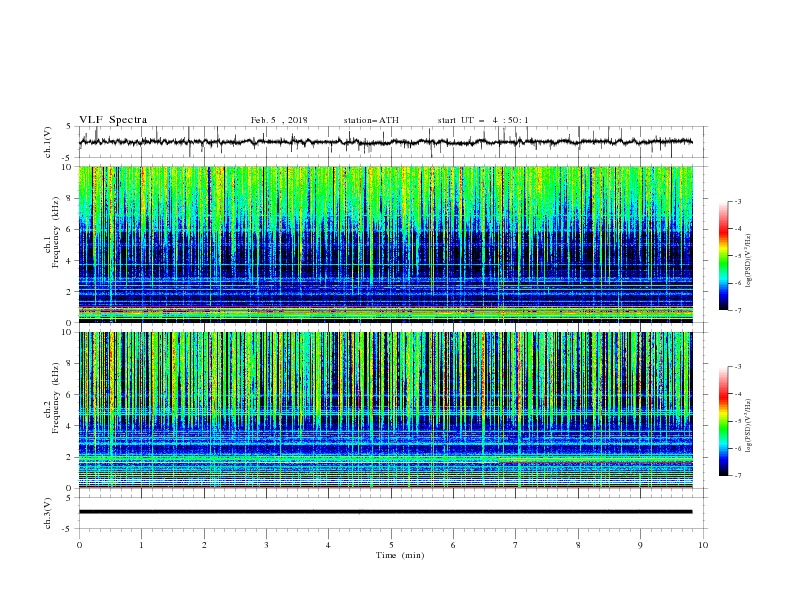Click the ch.2 "Frequency (kHz)" axis label
The height and width of the screenshot is (612, 792).
coord(56,400)
